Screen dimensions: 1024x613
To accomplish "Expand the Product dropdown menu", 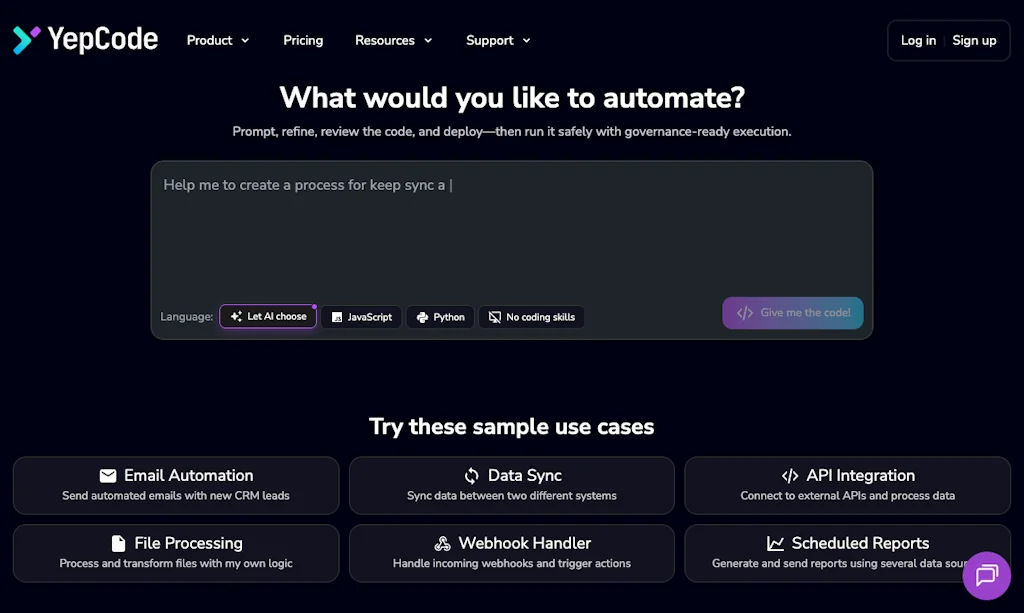I will [x=217, y=40].
